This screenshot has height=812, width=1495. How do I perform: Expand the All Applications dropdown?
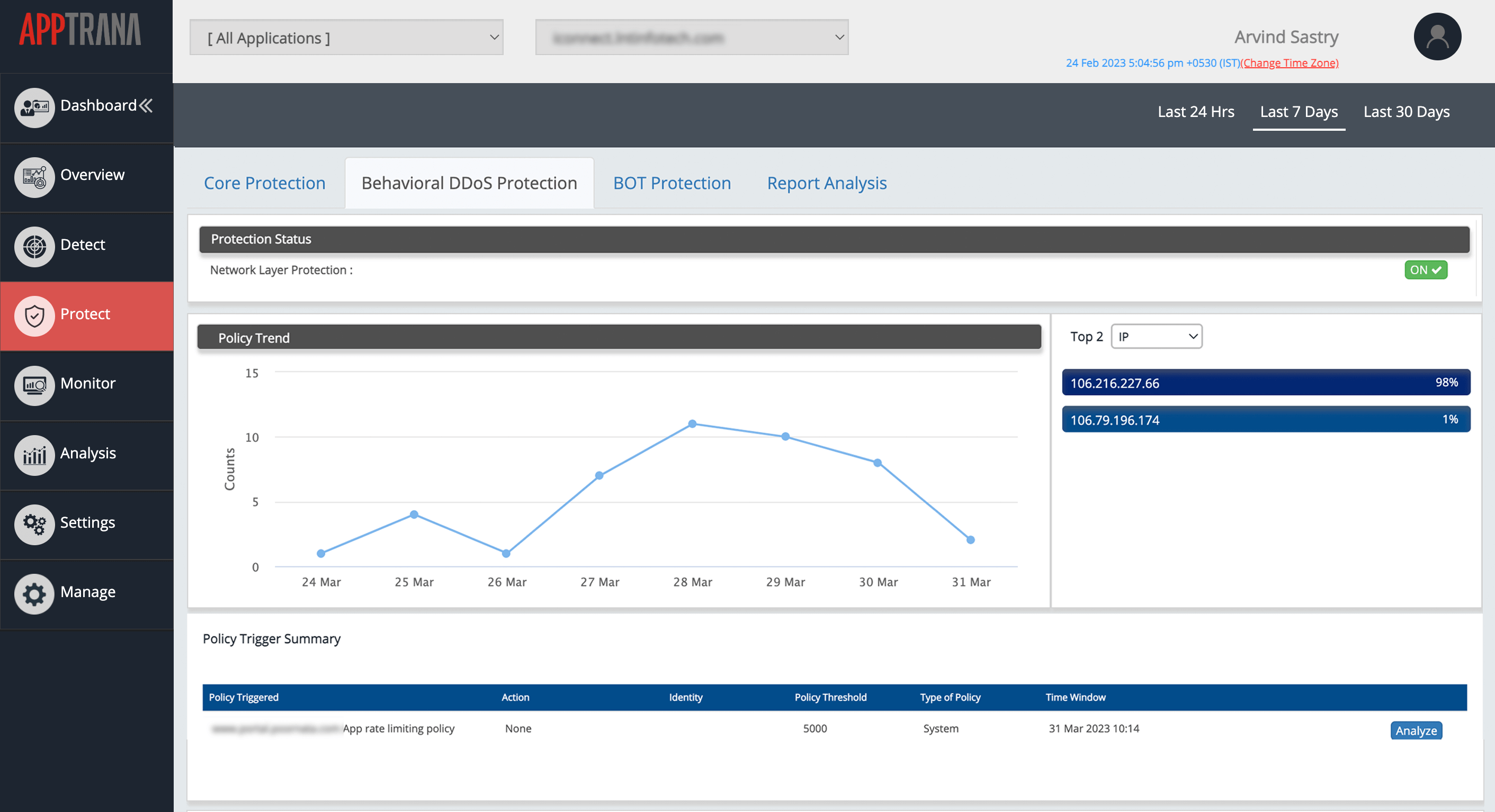click(x=349, y=38)
